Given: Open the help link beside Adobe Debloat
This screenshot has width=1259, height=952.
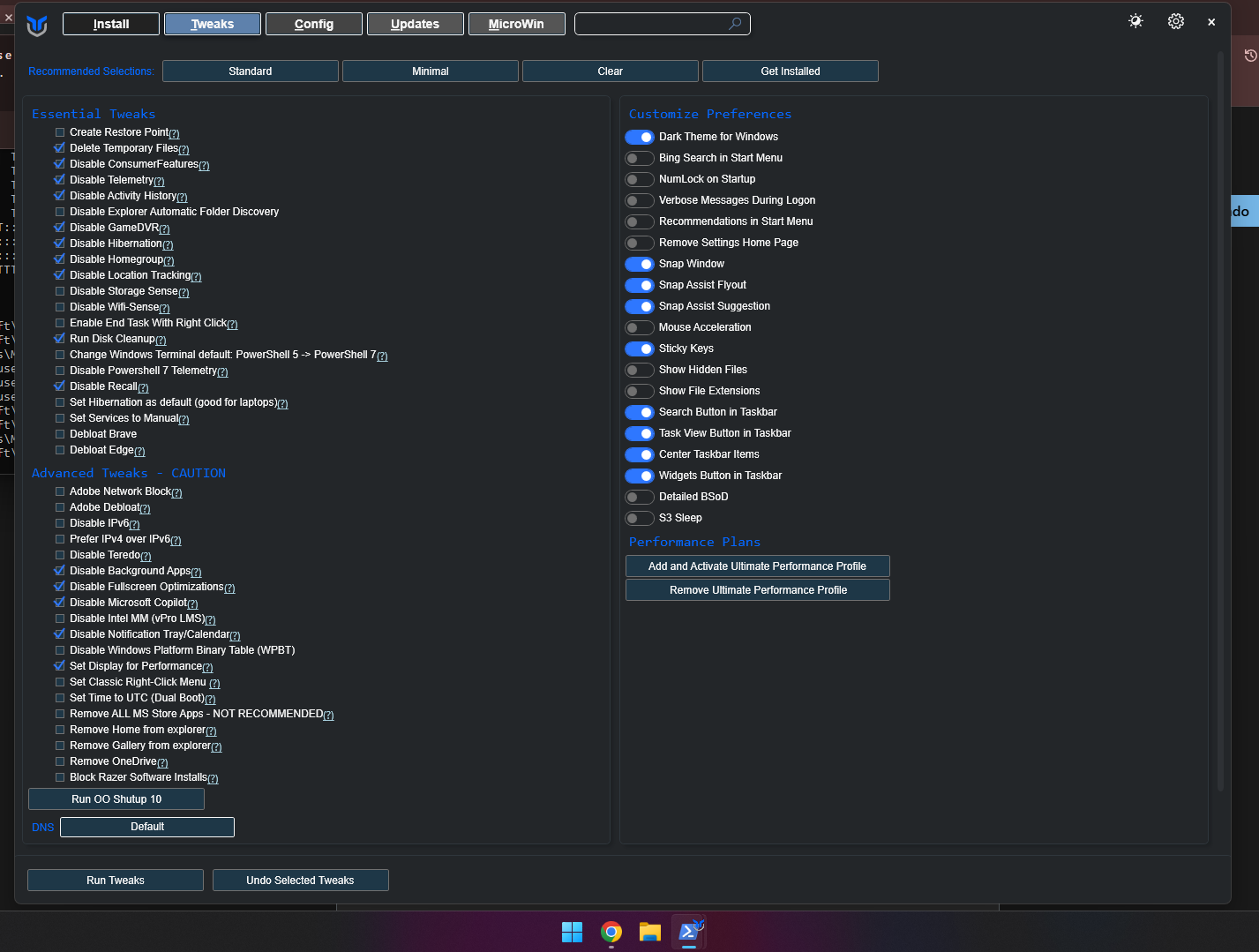Looking at the screenshot, I should point(145,509).
